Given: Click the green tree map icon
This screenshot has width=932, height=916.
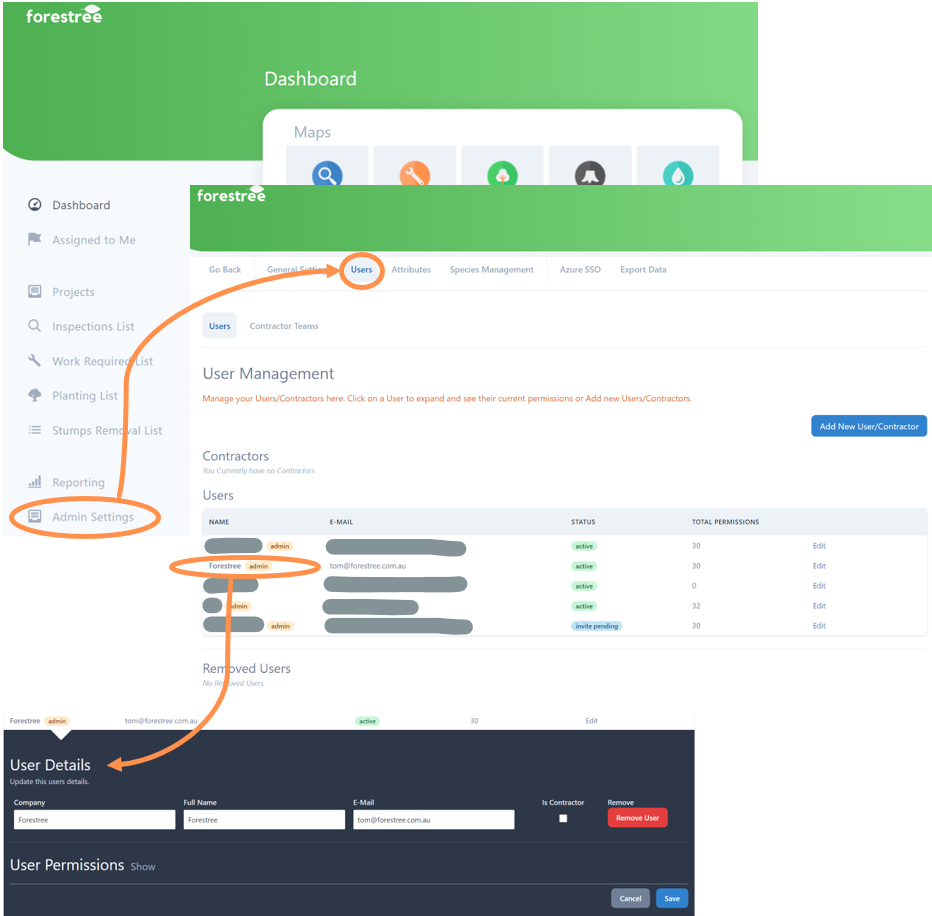Looking at the screenshot, I should (x=502, y=172).
